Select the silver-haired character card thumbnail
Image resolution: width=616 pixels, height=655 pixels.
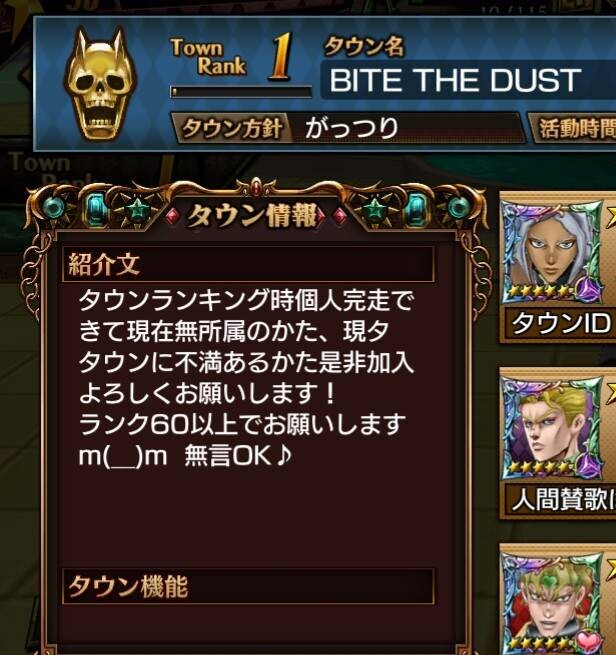[x=551, y=251]
